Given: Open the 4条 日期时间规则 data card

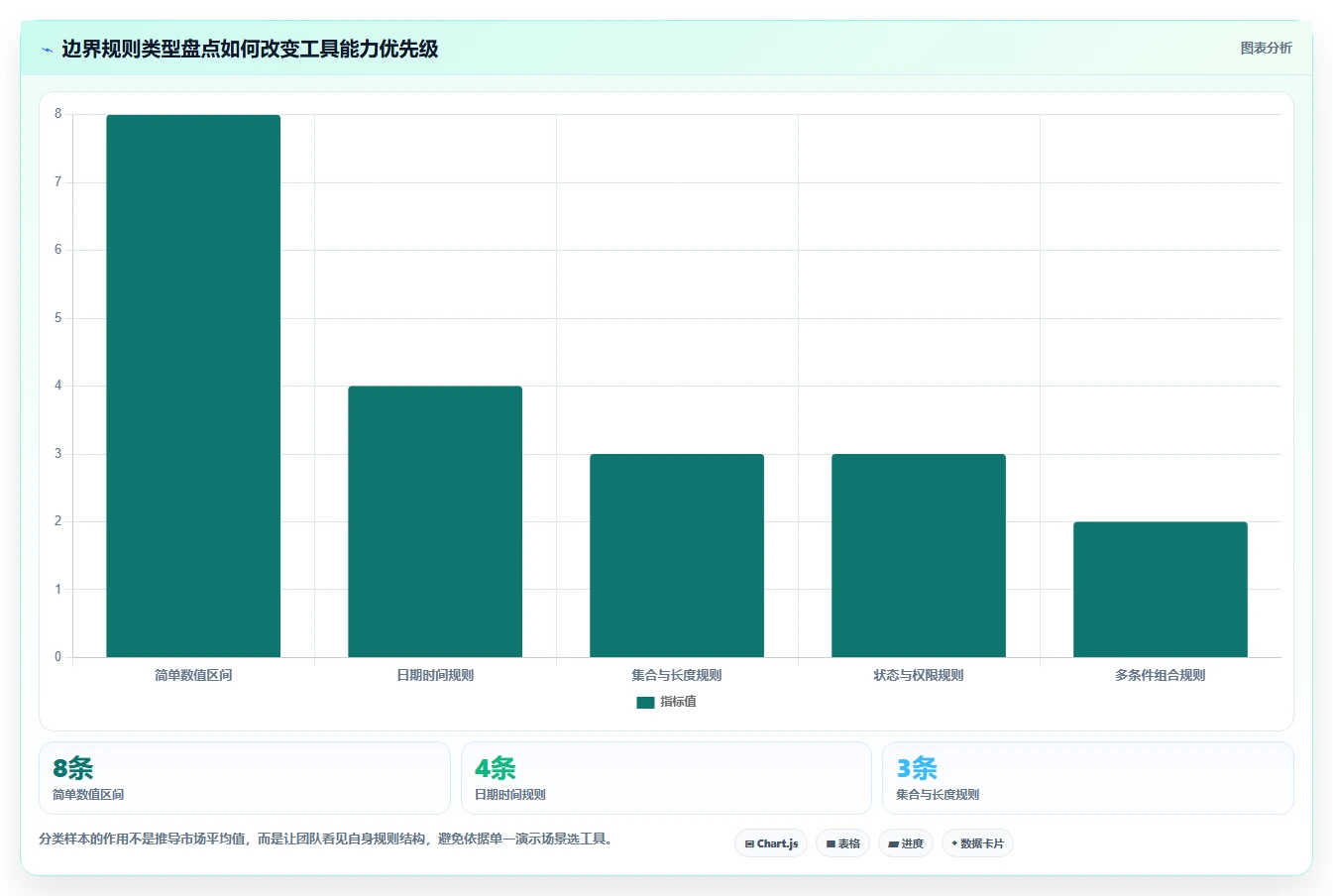Looking at the screenshot, I should (x=666, y=778).
